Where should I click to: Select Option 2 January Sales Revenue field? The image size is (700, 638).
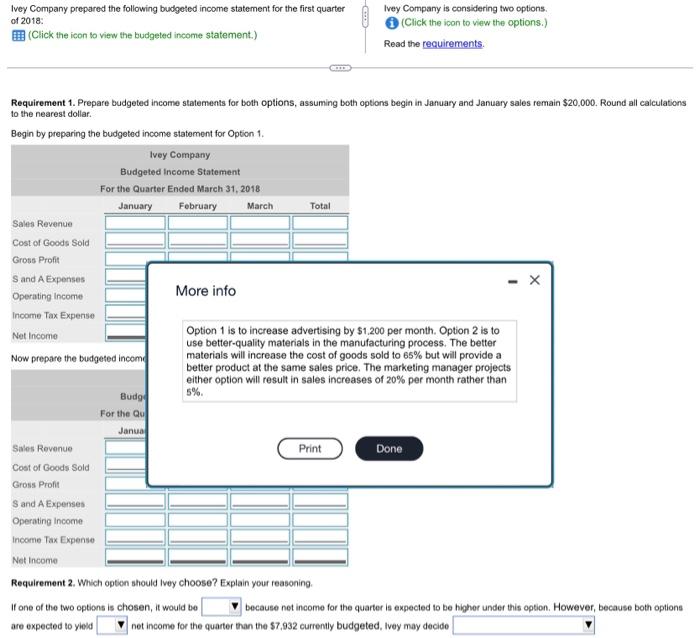tap(126, 447)
